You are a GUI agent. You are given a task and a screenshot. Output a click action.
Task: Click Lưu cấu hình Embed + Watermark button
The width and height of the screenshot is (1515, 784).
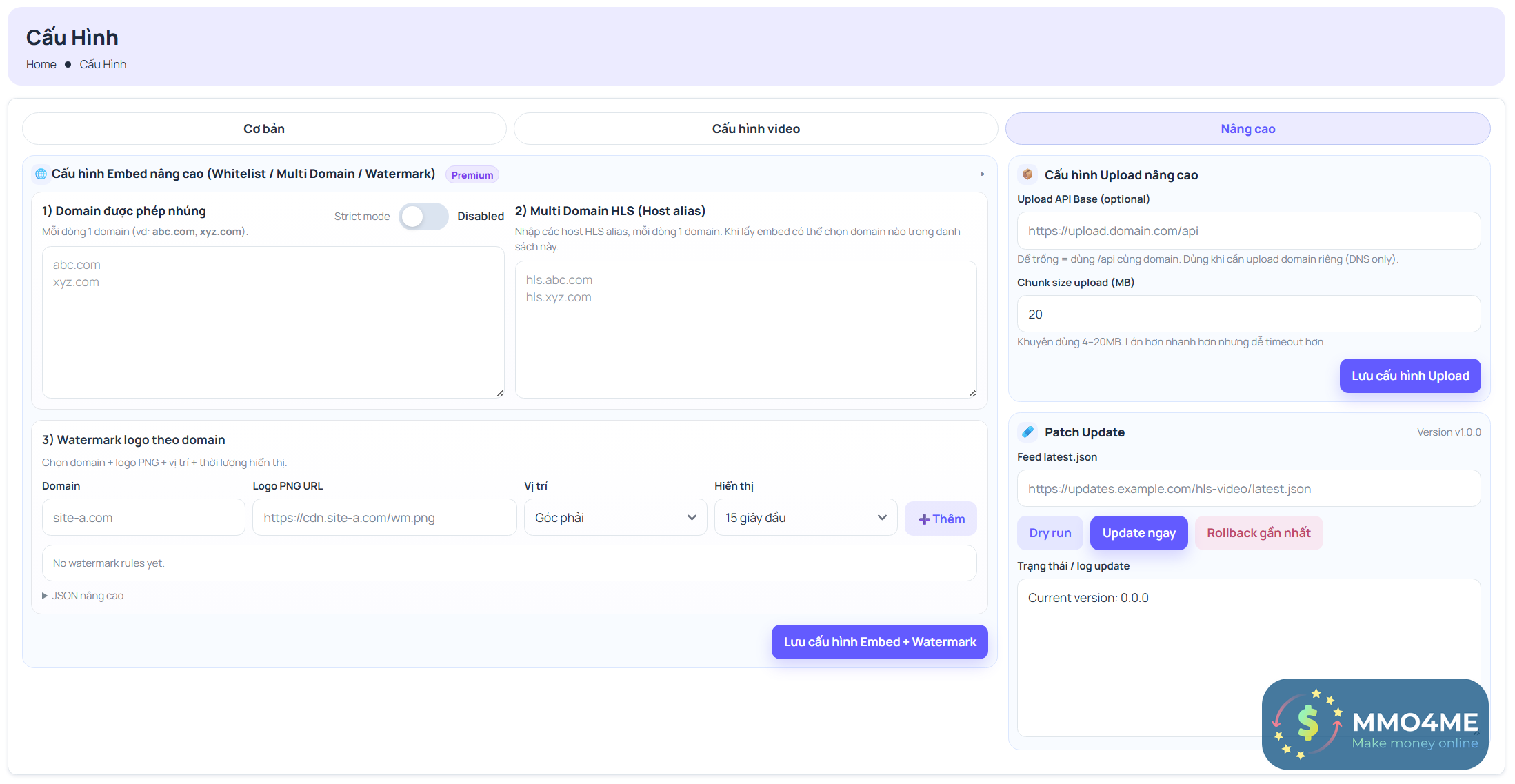coord(879,642)
